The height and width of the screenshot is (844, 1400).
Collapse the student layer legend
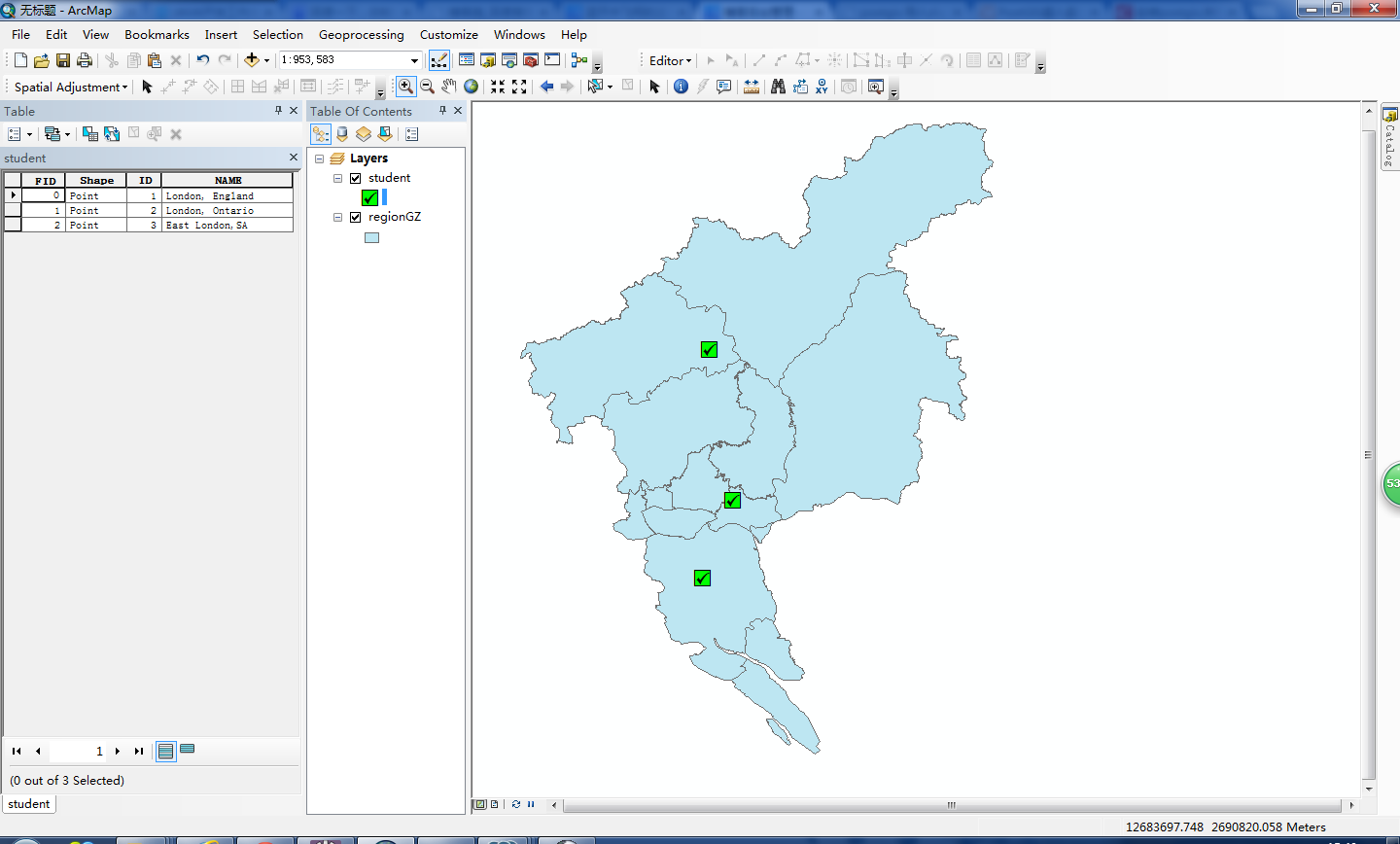(x=337, y=178)
